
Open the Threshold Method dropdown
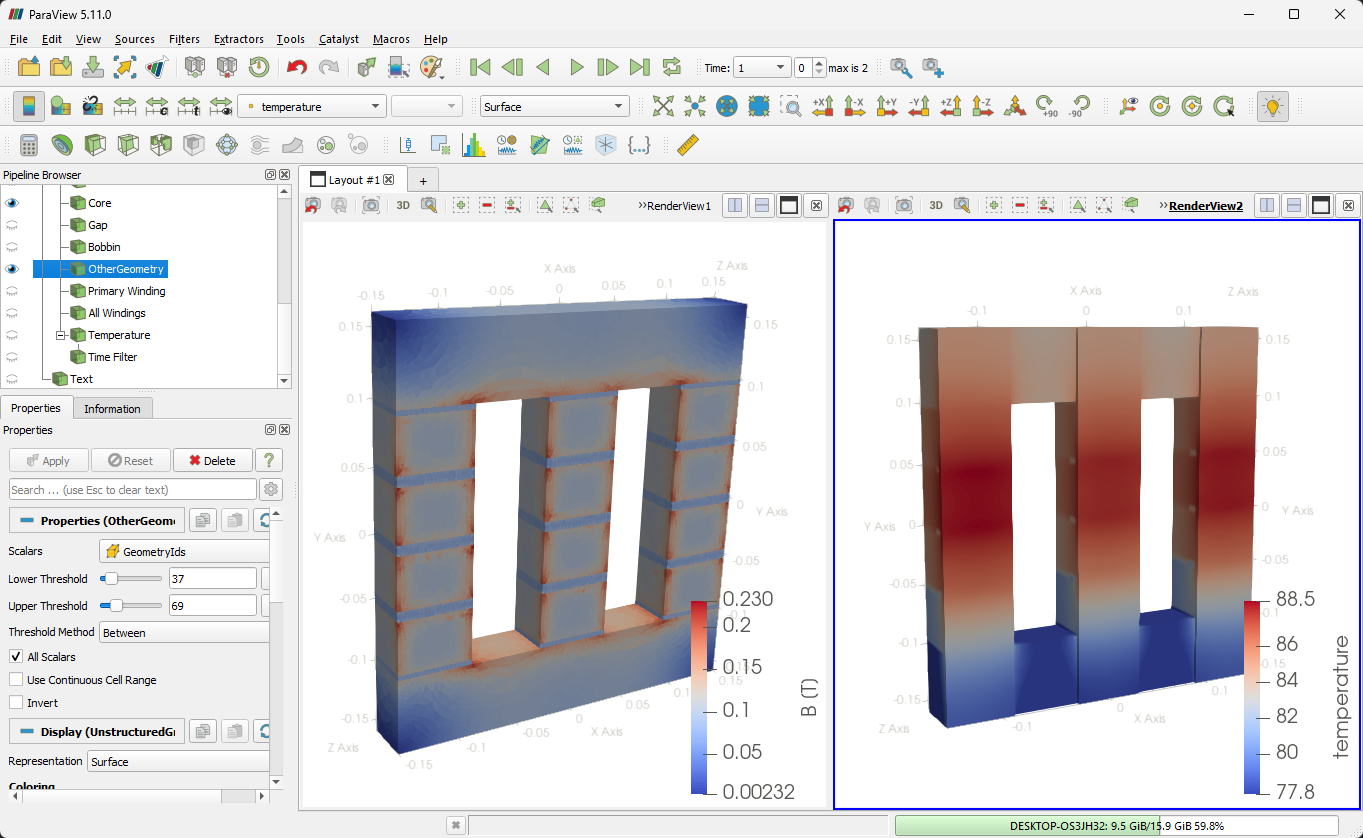(185, 632)
